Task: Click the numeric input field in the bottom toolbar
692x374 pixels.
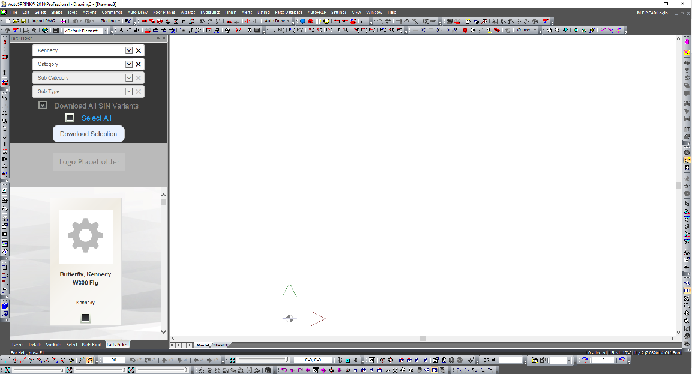Action: tap(114, 360)
